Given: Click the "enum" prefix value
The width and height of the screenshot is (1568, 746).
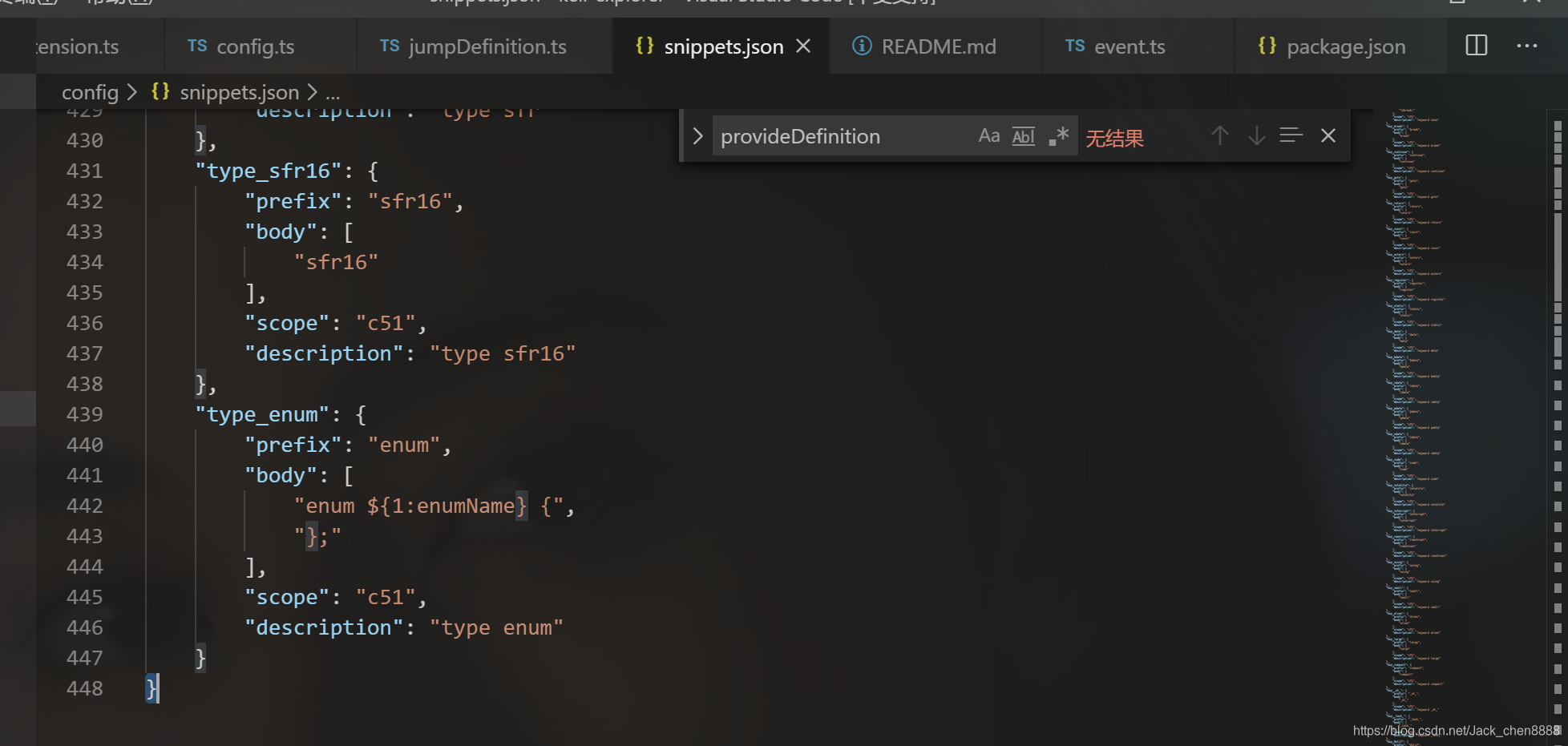Looking at the screenshot, I should tap(405, 445).
